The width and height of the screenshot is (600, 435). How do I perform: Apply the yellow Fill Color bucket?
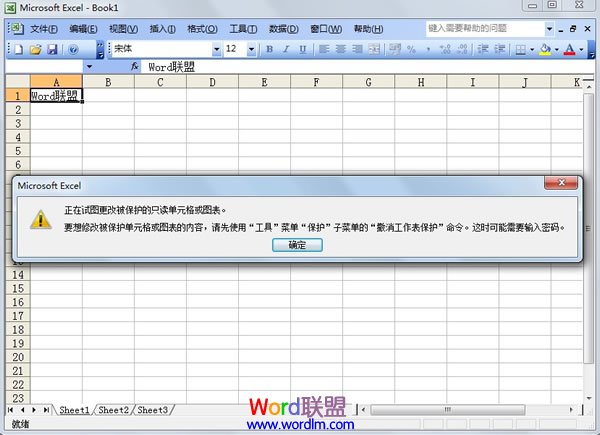click(545, 49)
